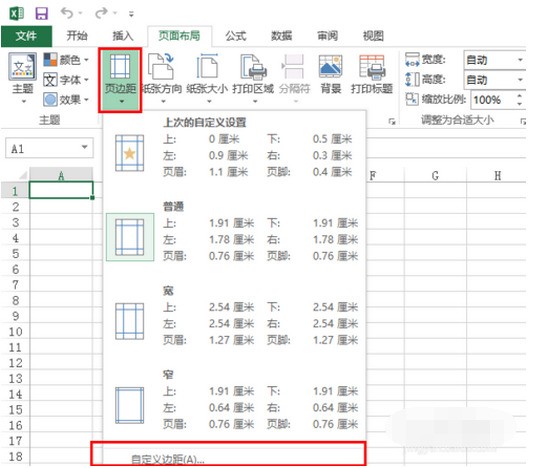Increase 缩放比例 with the up spinner arrow
543x468 pixels.
pyautogui.click(x=519, y=96)
